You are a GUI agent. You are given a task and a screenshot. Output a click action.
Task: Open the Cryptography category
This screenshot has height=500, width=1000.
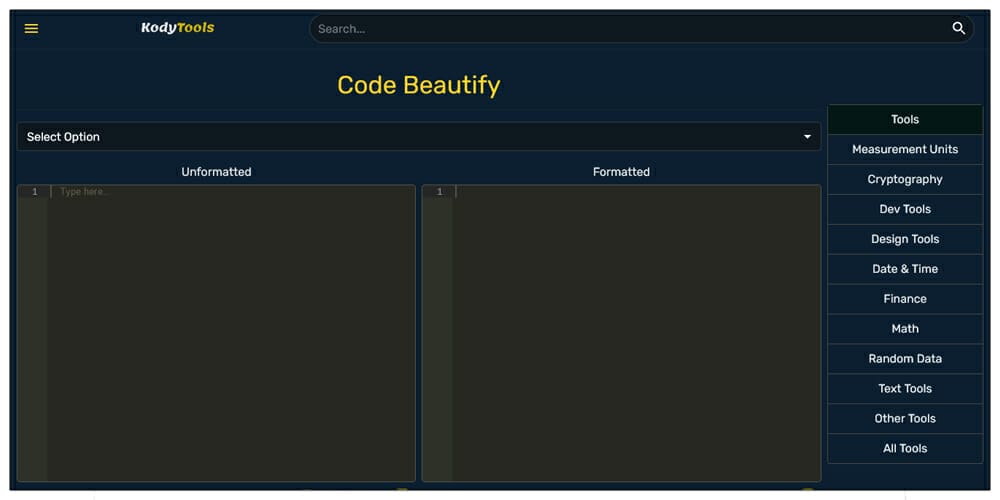tap(905, 179)
